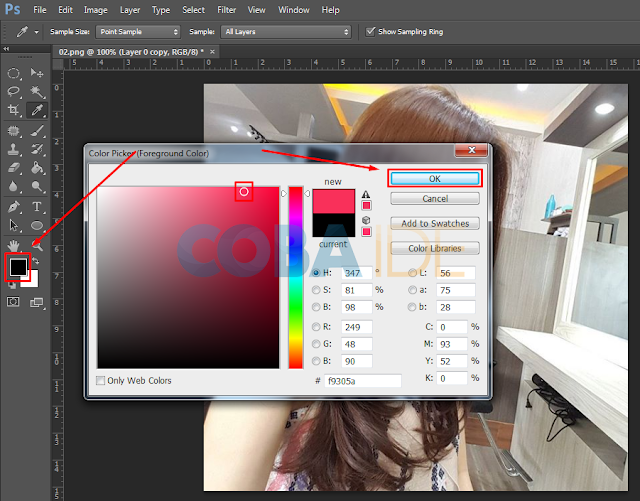The width and height of the screenshot is (640, 501).
Task: Open the Layer menu
Action: pos(130,10)
